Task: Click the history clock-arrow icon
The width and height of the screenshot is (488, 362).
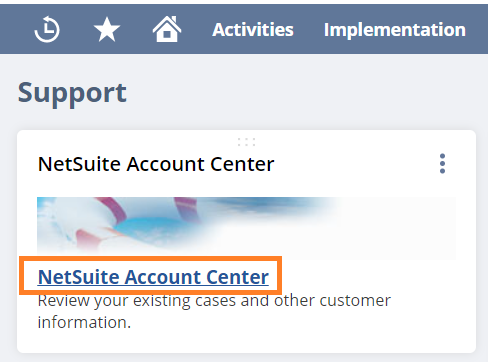Action: pyautogui.click(x=47, y=29)
